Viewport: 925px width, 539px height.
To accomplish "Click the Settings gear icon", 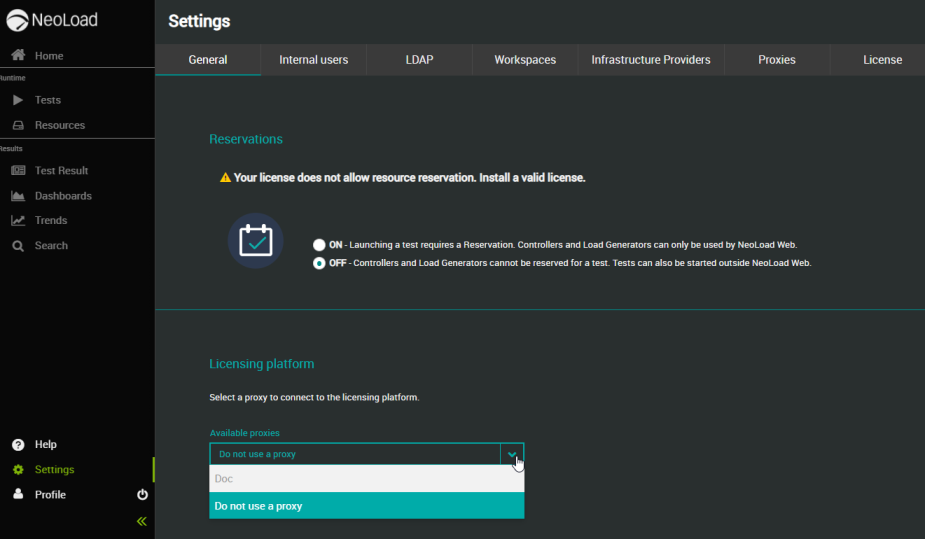I will pyautogui.click(x=18, y=469).
